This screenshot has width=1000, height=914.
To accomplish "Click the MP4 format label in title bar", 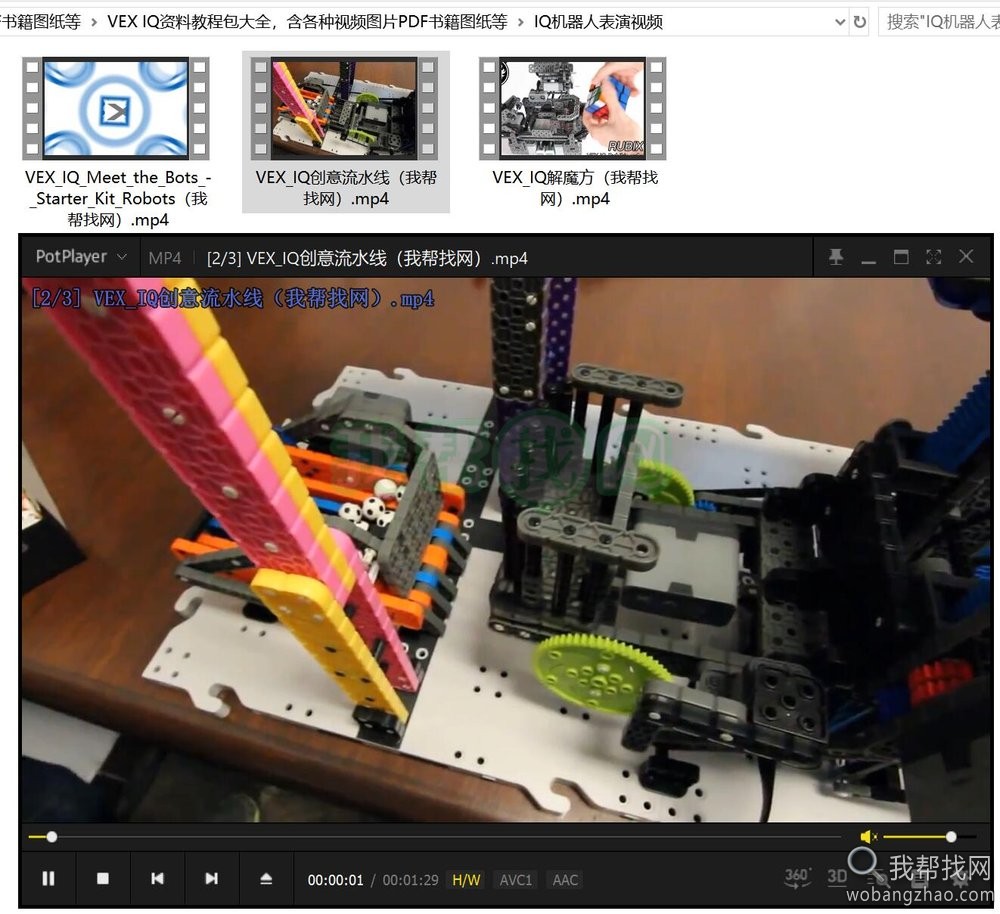I will [165, 258].
